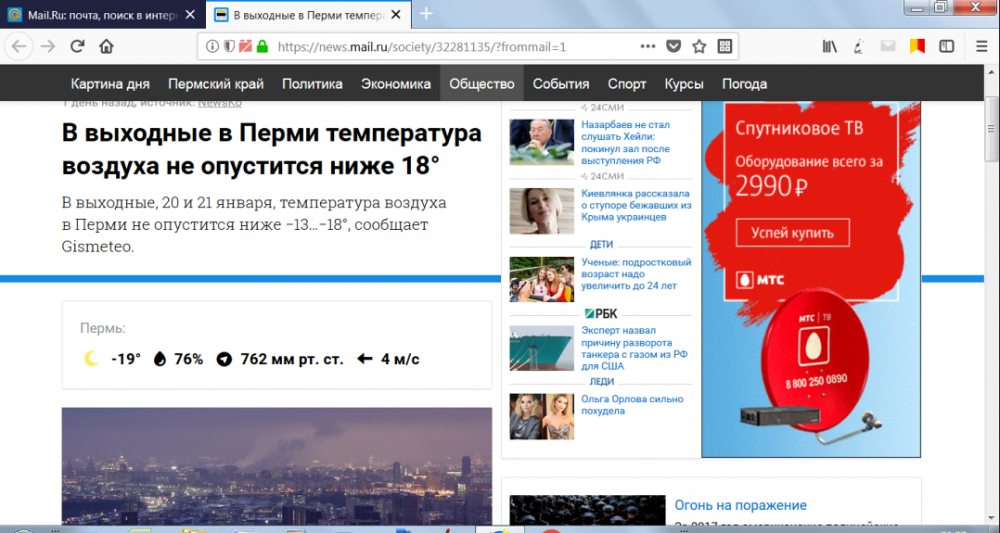Select Пермский край in navigation
1000x533 pixels.
pos(215,84)
